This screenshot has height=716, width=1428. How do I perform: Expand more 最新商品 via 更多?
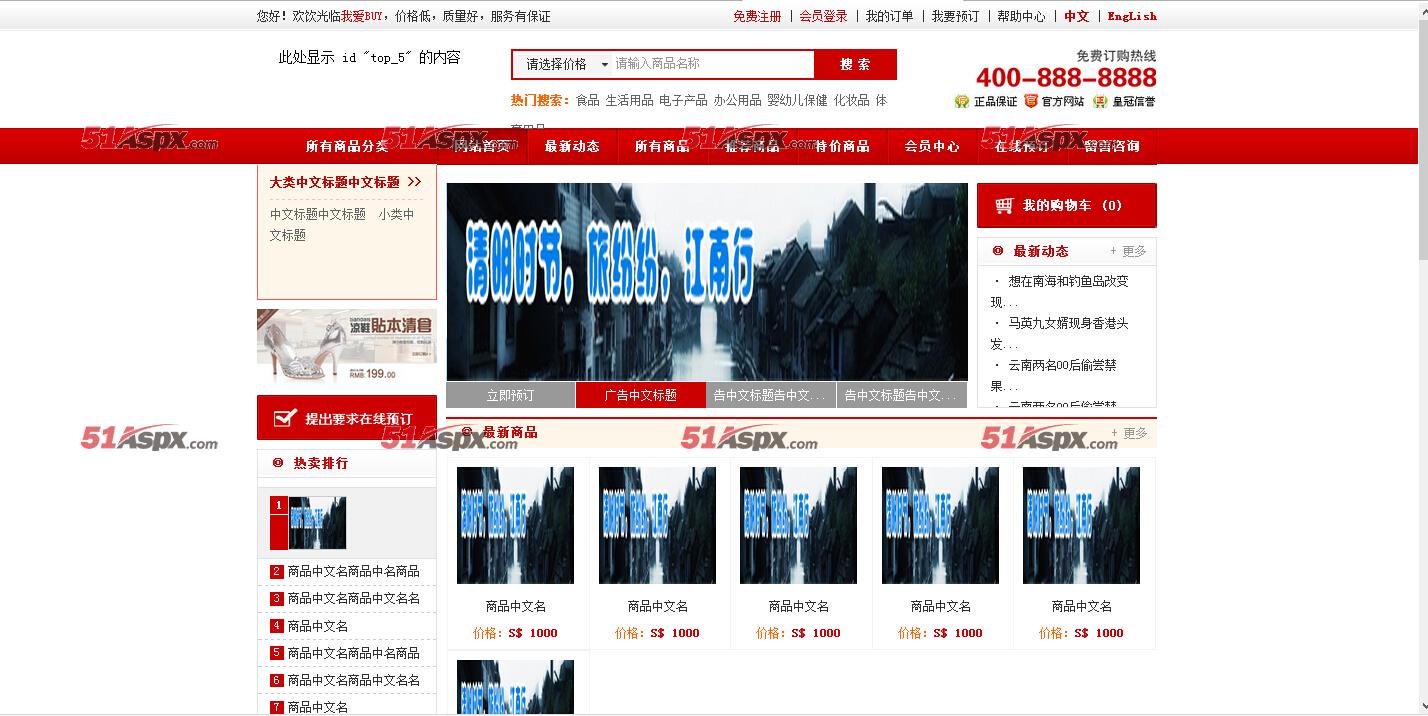[x=1129, y=433]
